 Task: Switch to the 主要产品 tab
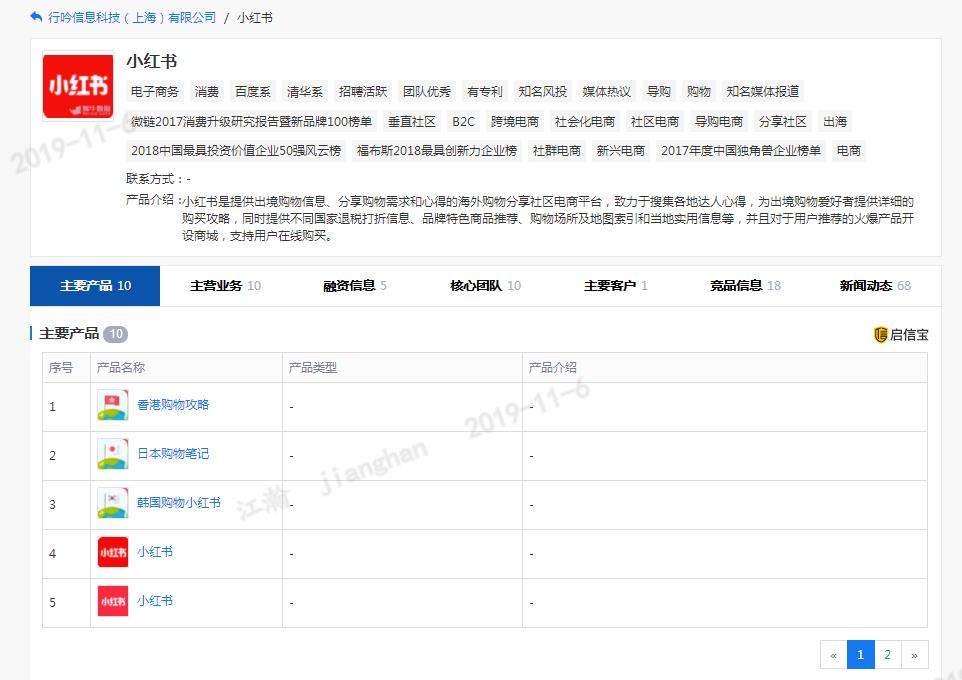click(95, 286)
